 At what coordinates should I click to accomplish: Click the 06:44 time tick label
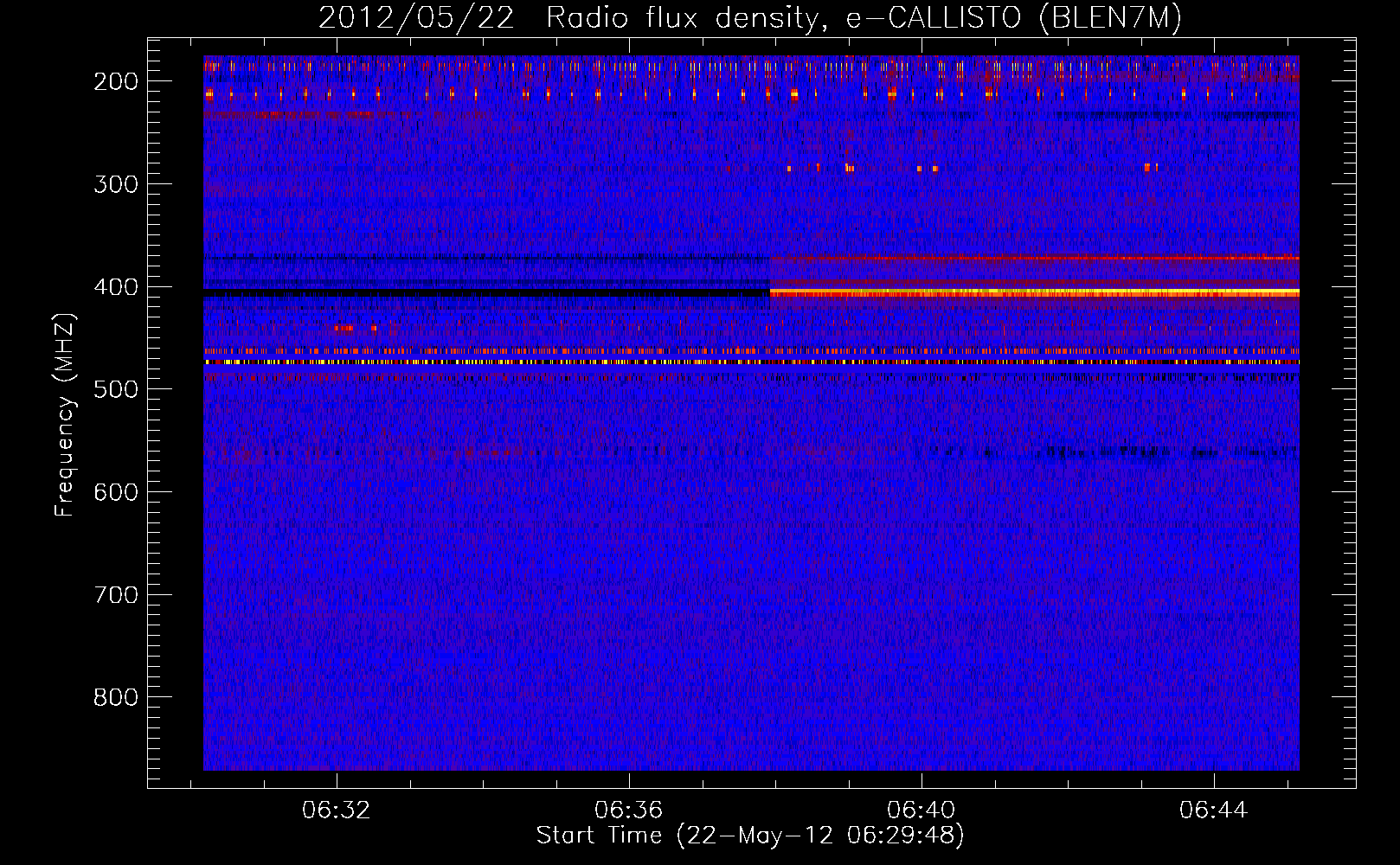(1214, 810)
